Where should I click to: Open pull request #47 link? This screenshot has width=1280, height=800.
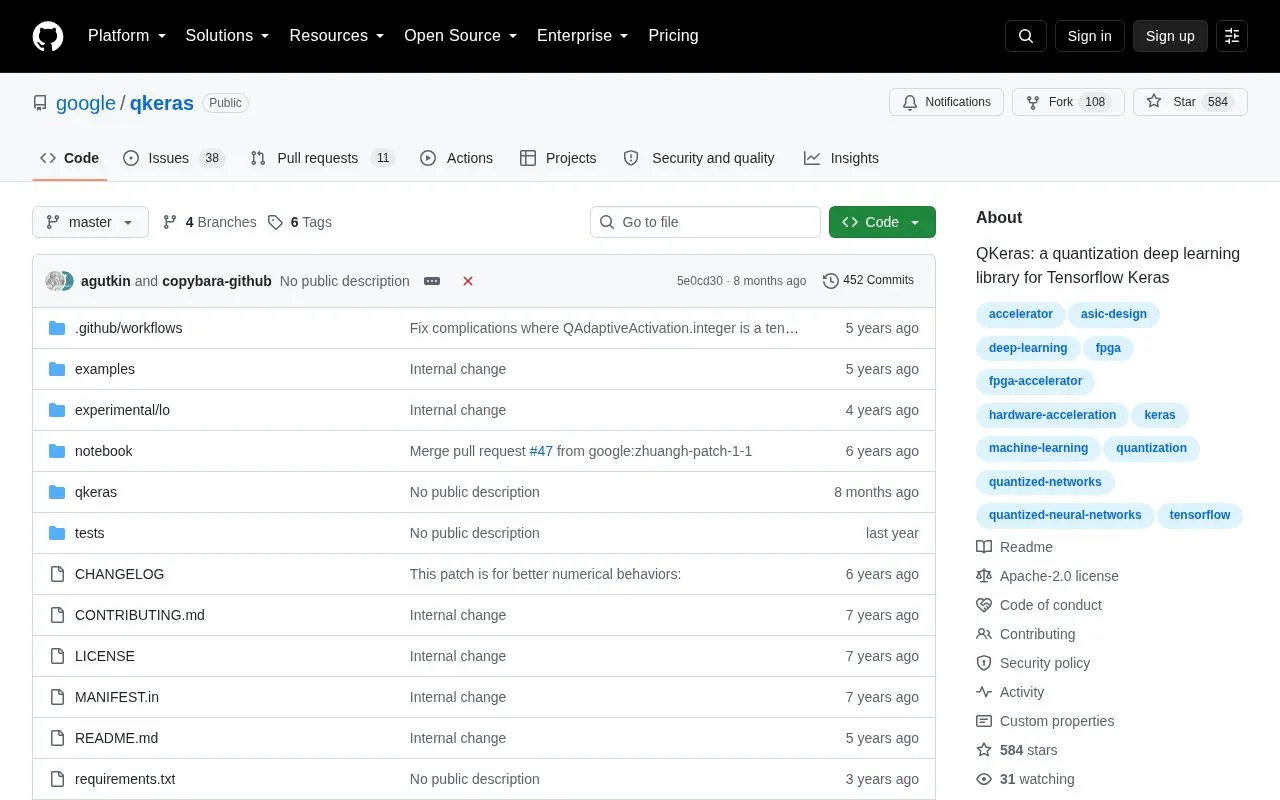541,451
